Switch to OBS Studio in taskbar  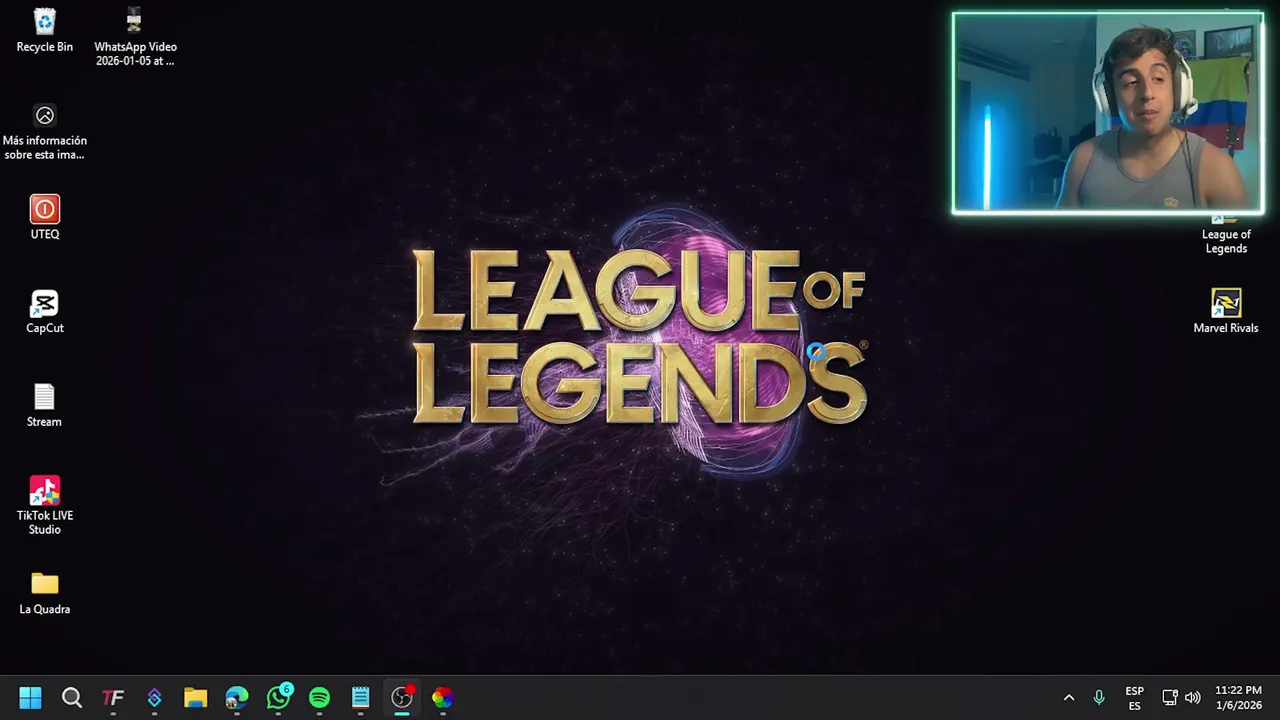(x=402, y=698)
